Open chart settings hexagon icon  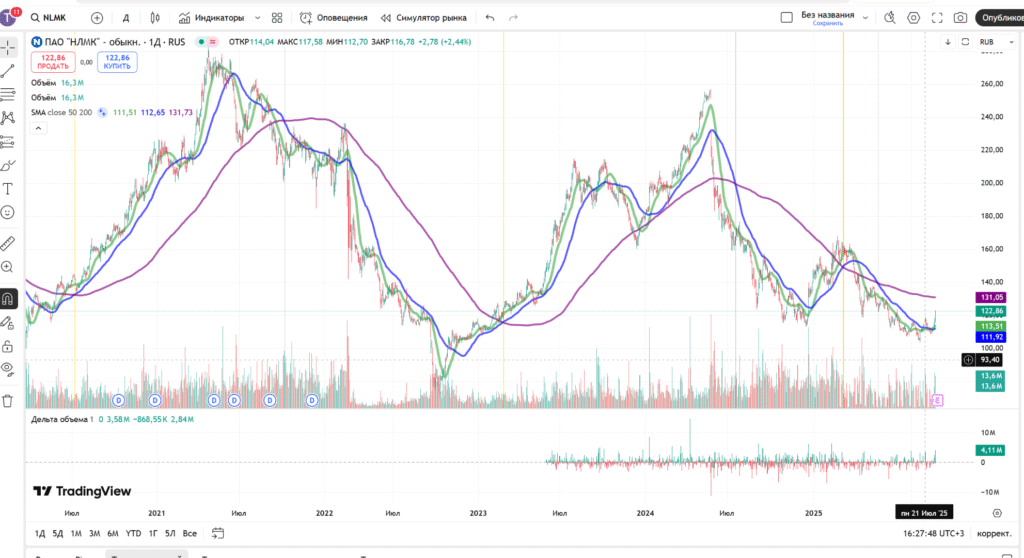tap(913, 18)
